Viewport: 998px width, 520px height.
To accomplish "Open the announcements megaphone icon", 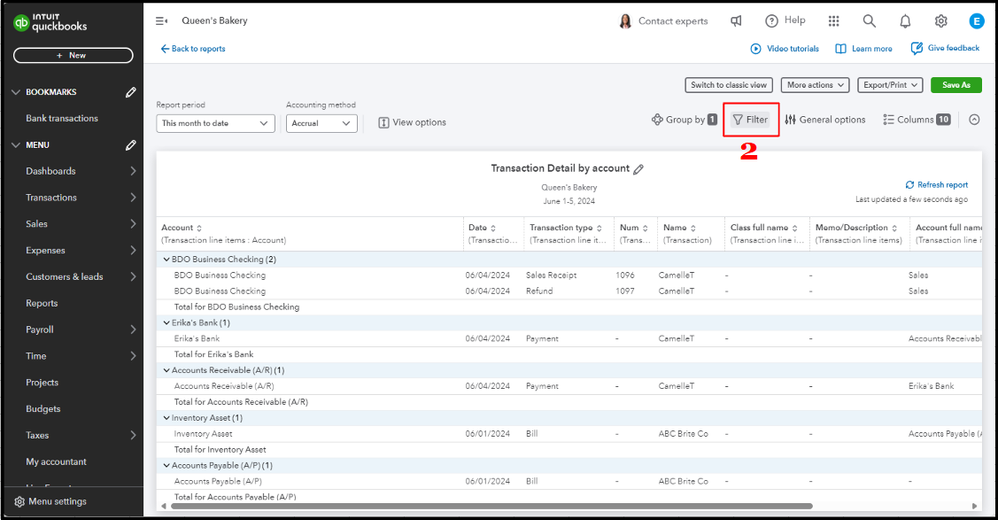I will 736,21.
